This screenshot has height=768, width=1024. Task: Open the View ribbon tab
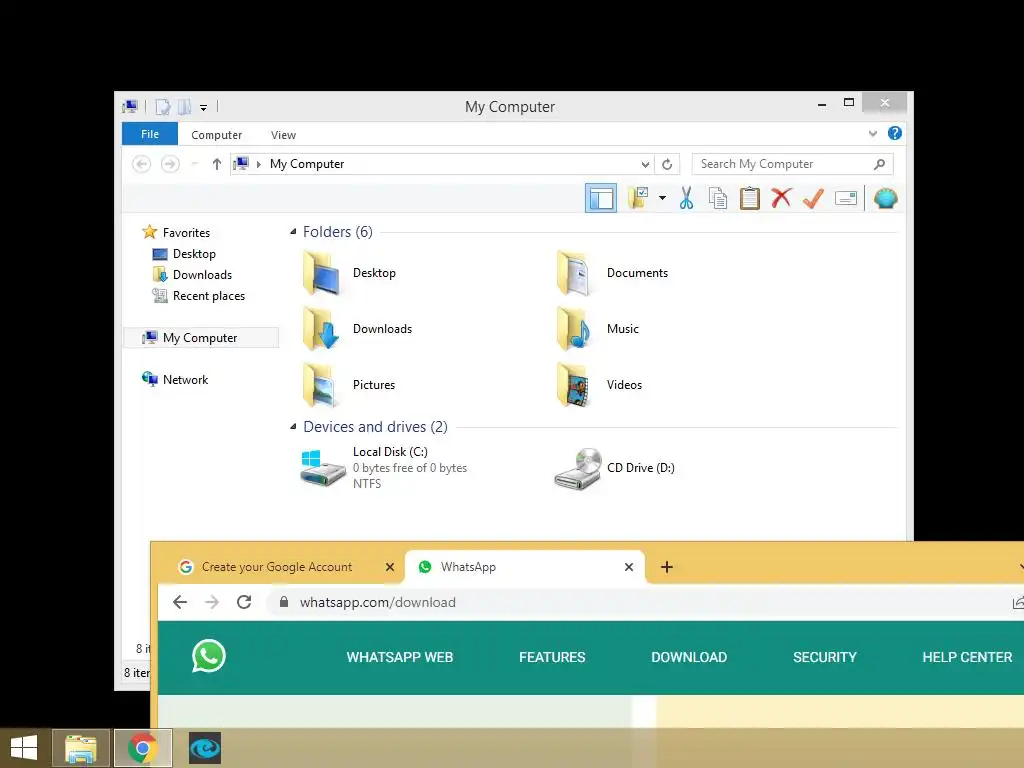tap(283, 135)
